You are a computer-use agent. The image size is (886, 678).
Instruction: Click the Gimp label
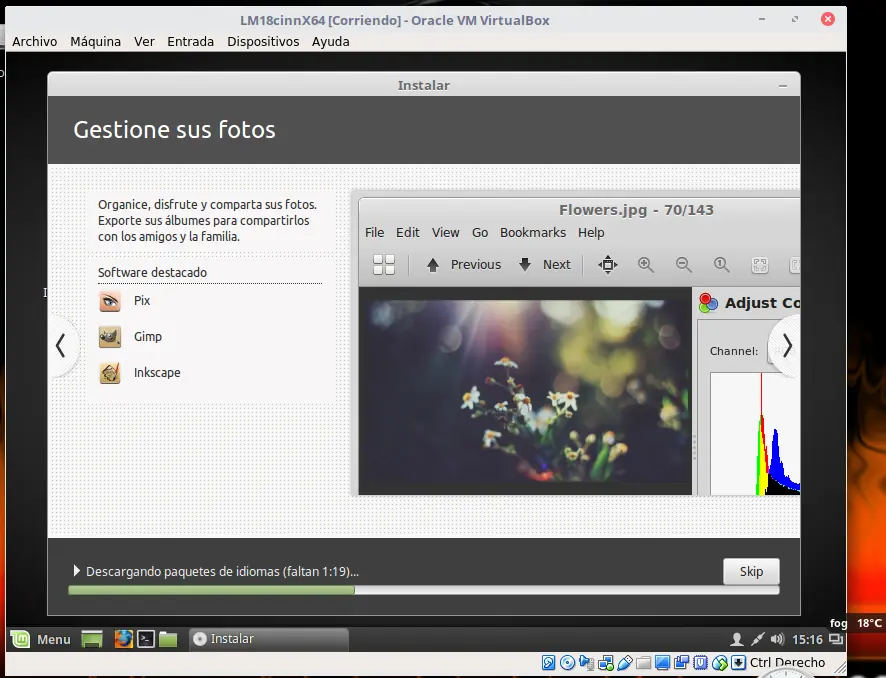(147, 337)
